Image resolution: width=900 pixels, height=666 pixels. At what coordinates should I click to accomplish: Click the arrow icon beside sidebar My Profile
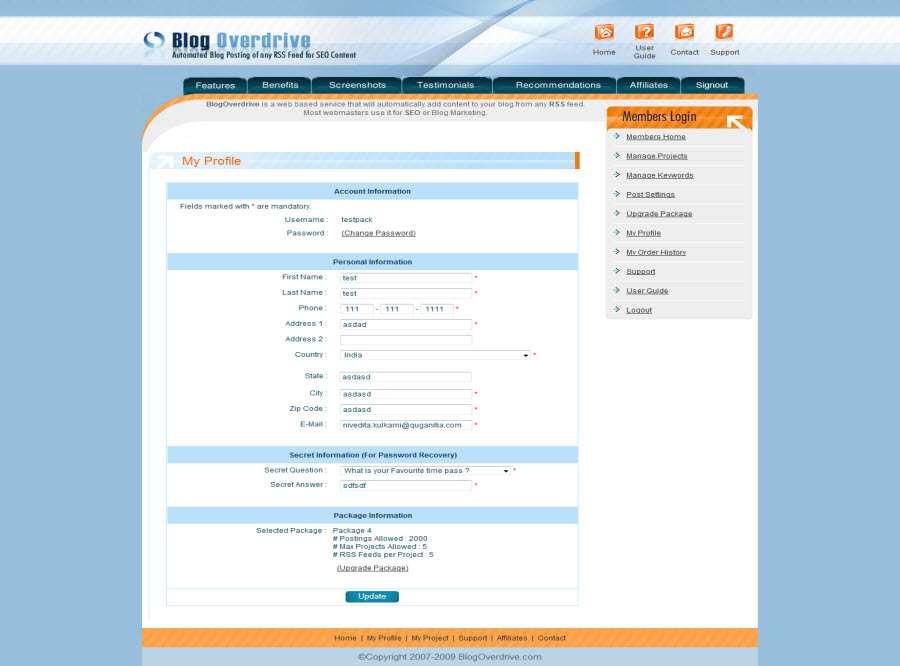click(617, 233)
